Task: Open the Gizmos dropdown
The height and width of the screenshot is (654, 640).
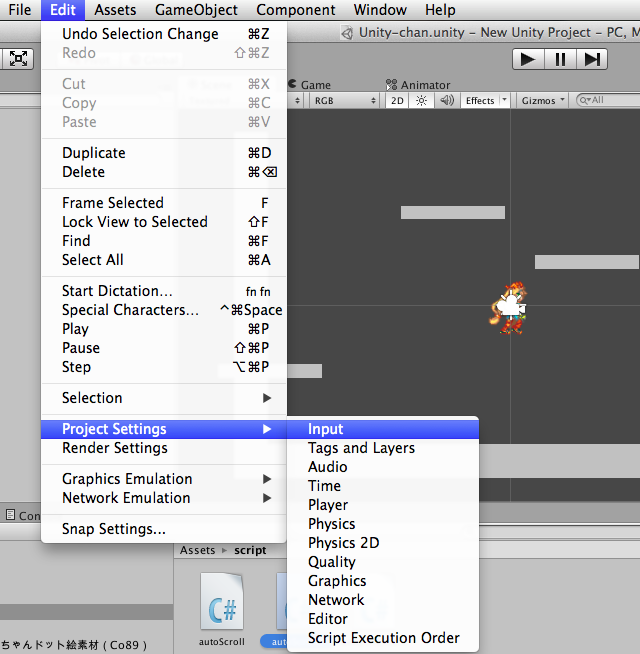Action: coord(543,101)
